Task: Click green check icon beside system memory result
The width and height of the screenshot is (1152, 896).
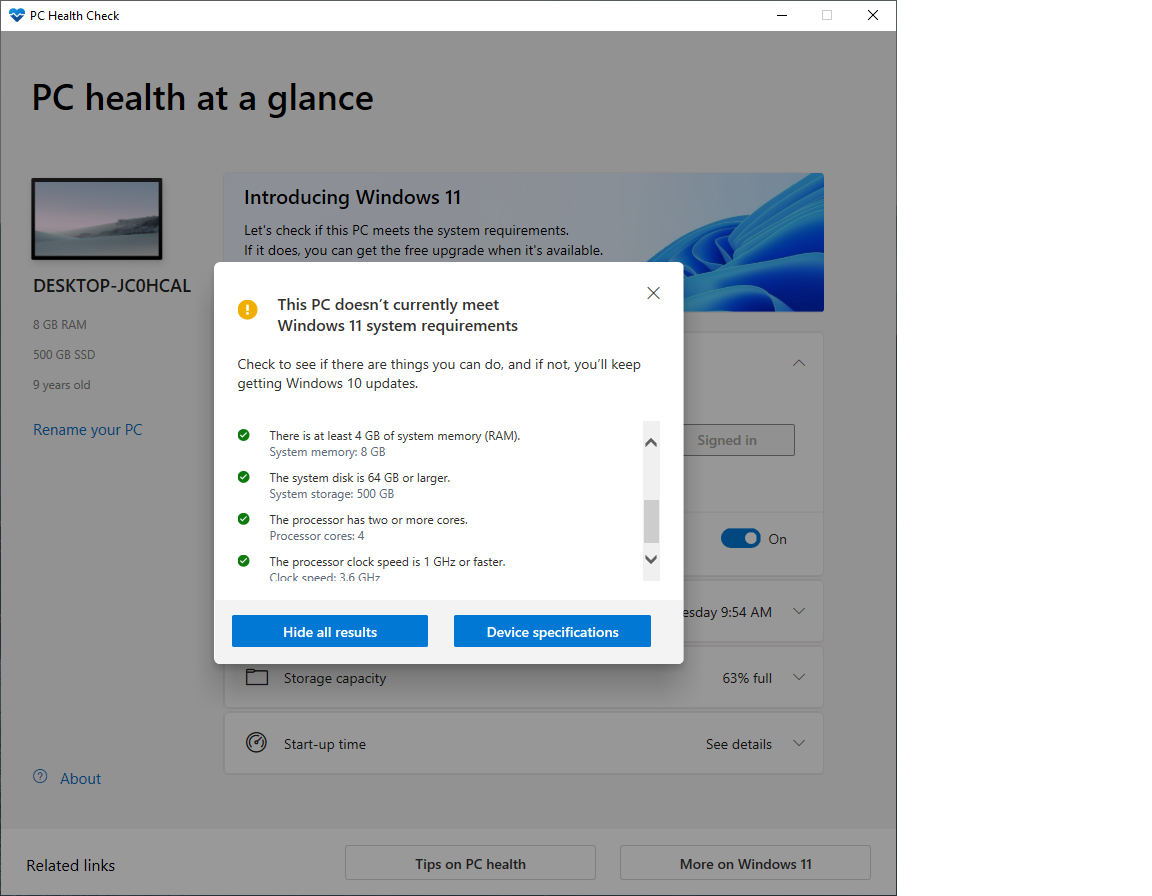Action: coord(244,435)
